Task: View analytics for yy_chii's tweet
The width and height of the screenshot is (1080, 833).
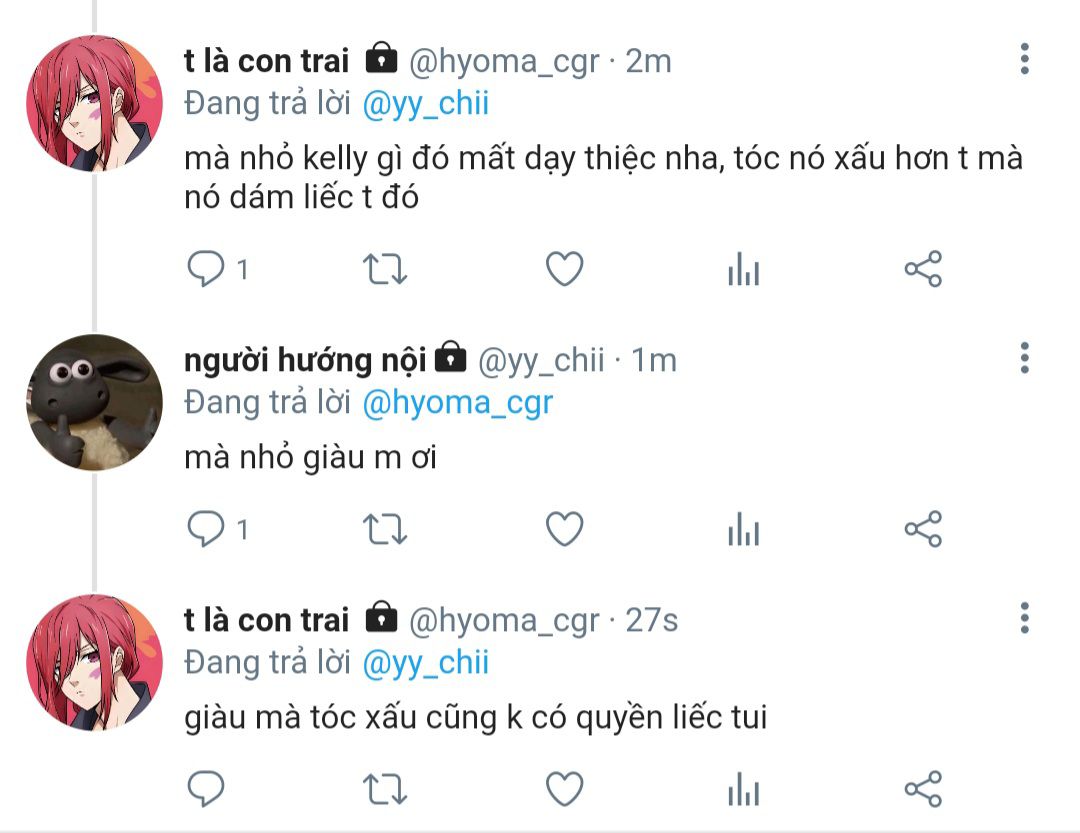Action: (744, 529)
